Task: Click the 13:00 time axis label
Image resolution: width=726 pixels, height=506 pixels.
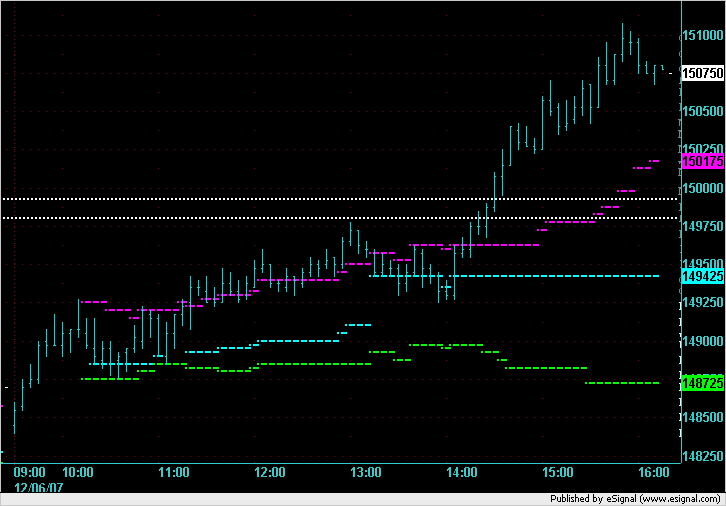Action: pyautogui.click(x=366, y=473)
